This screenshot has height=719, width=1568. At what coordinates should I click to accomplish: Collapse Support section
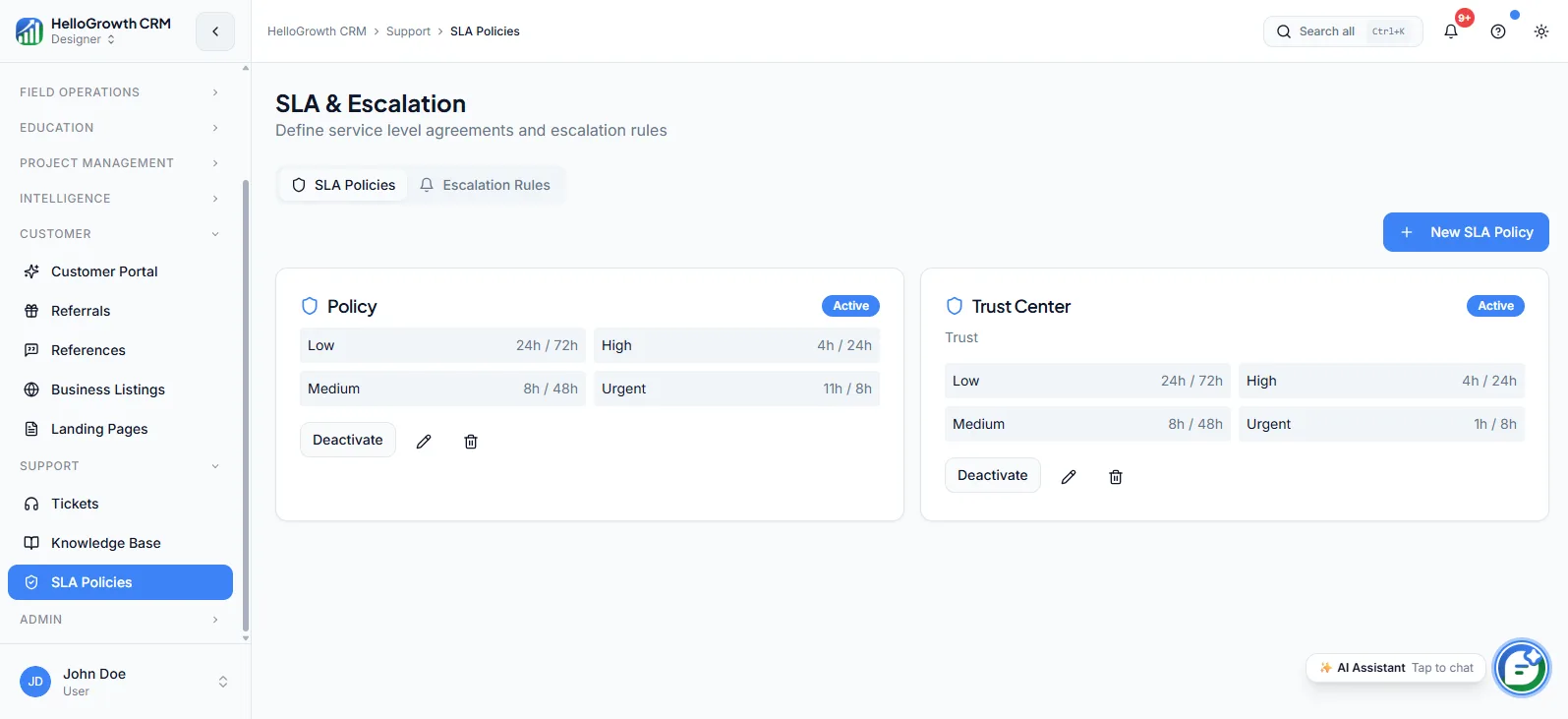pyautogui.click(x=120, y=466)
